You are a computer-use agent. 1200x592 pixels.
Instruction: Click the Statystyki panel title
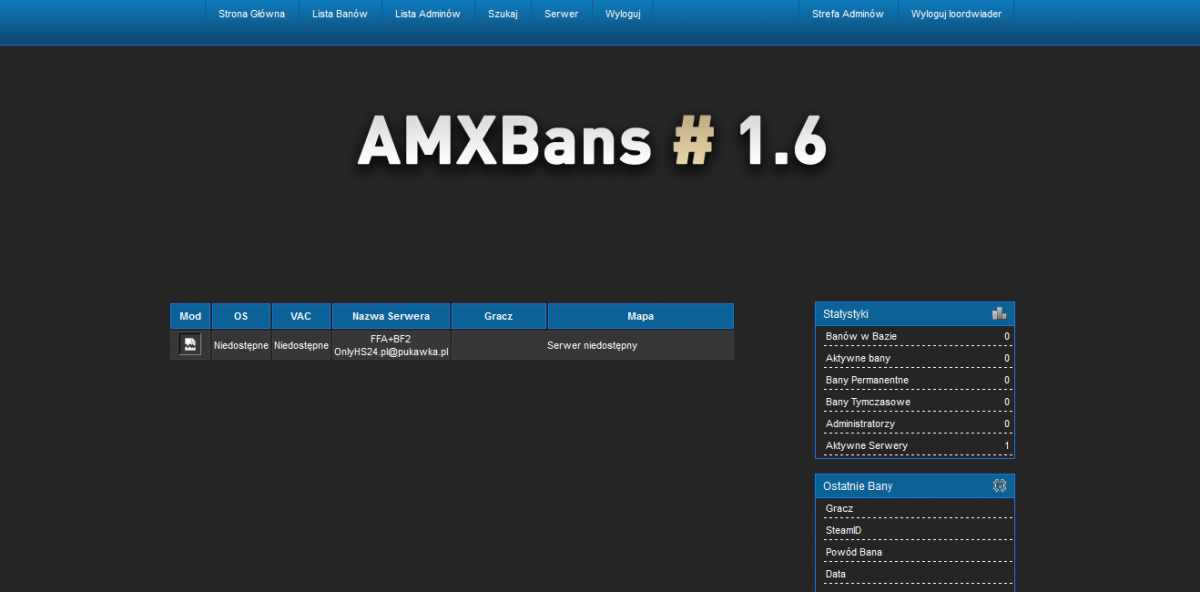tap(846, 314)
